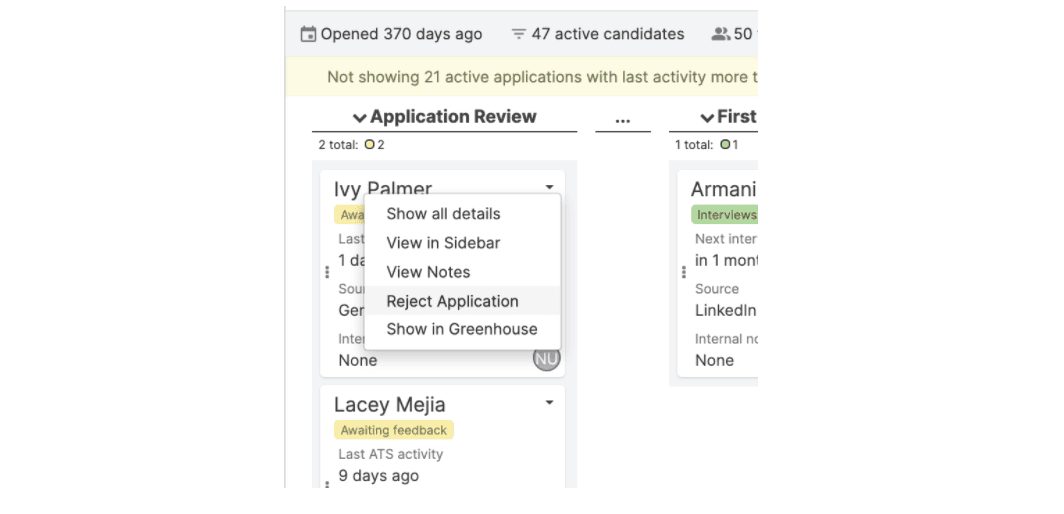Click the Awaiting feedback badge on Lacey Mejia's card
The image size is (1064, 514).
pos(393,430)
